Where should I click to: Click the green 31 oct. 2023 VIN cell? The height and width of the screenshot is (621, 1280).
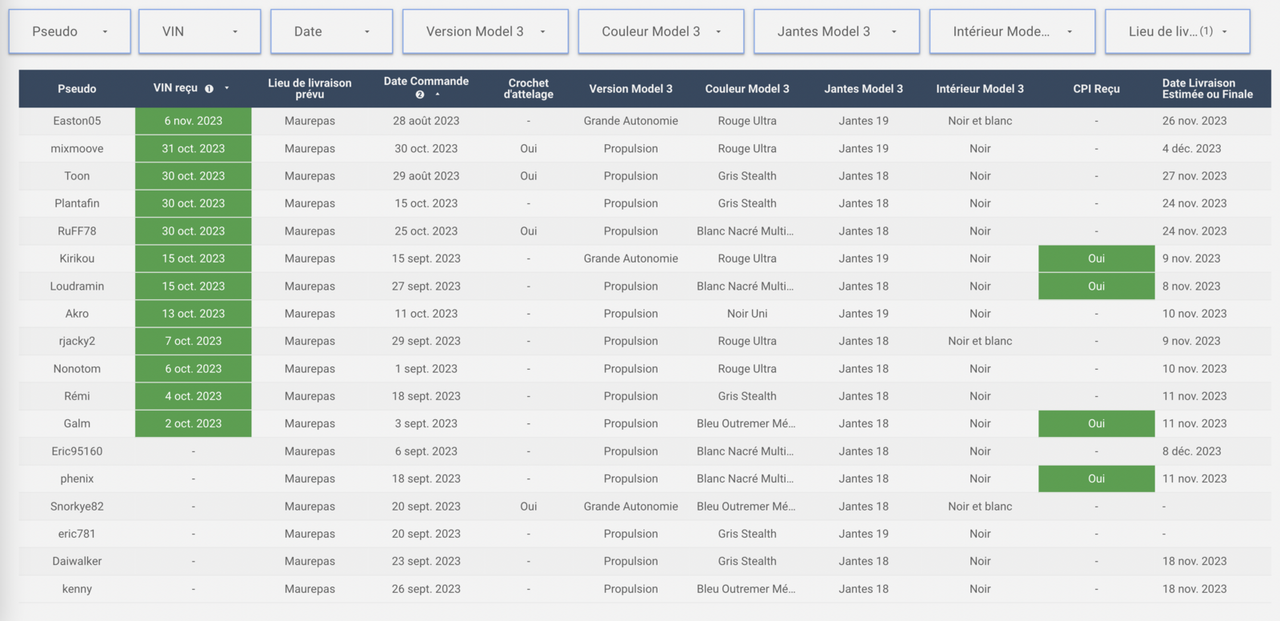coord(194,149)
